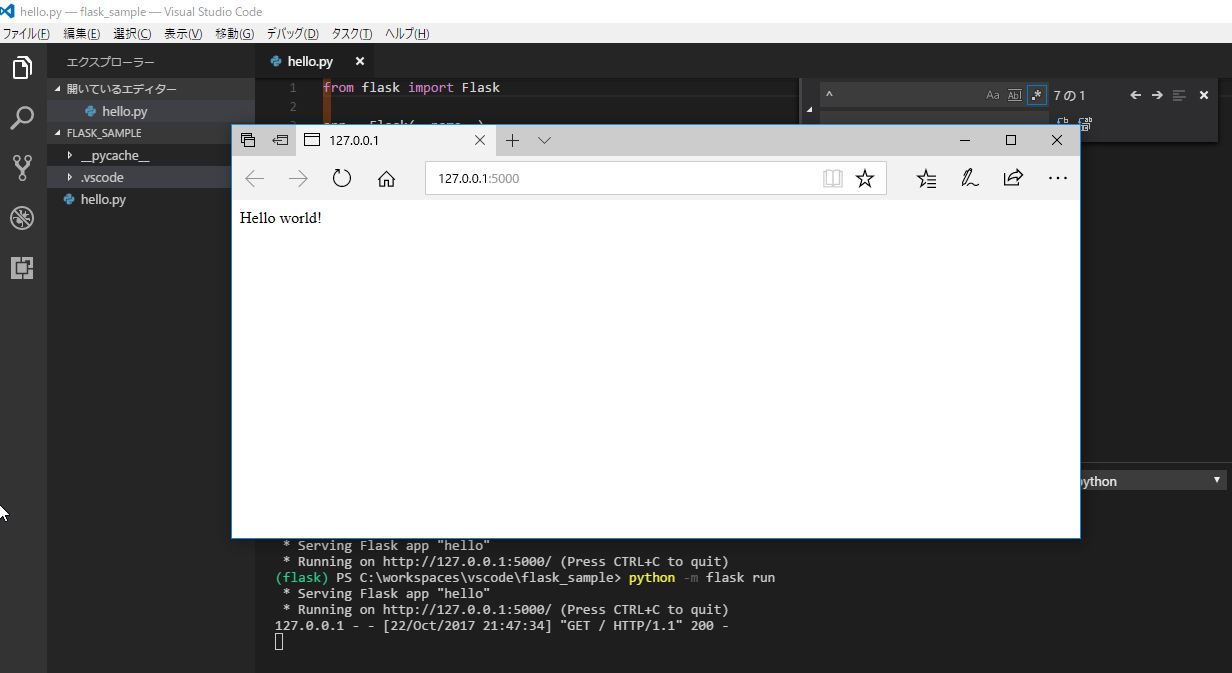Open the Extensions view icon

pyautogui.click(x=22, y=268)
